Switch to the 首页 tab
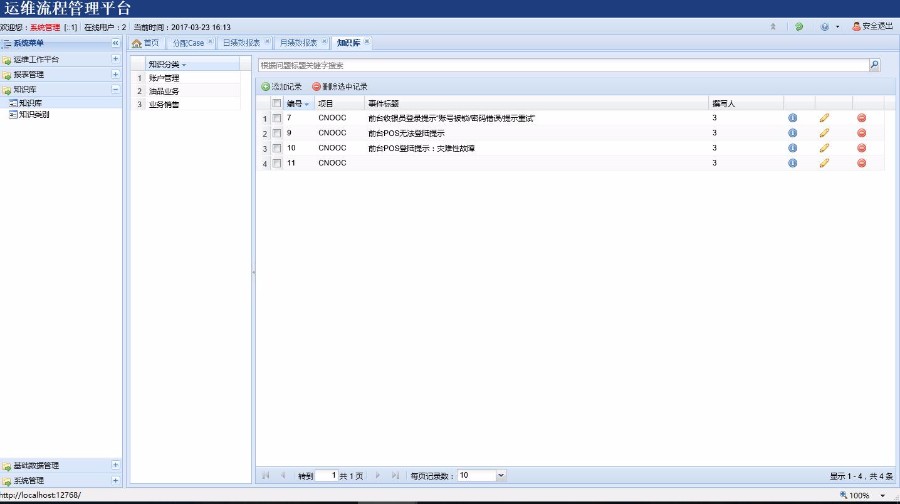The width and height of the screenshot is (900, 504). click(145, 43)
